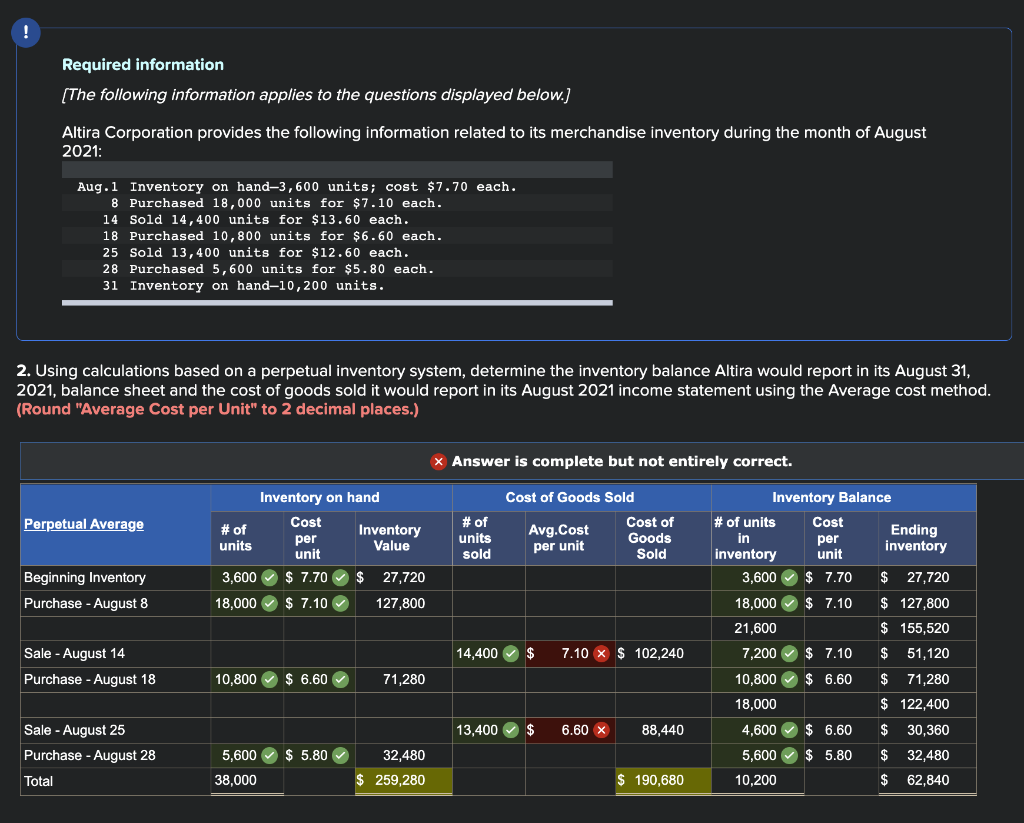The height and width of the screenshot is (823, 1024).
Task: Click checkmark beside August 18 purchase 10,800 balance units
Action: click(x=790, y=680)
